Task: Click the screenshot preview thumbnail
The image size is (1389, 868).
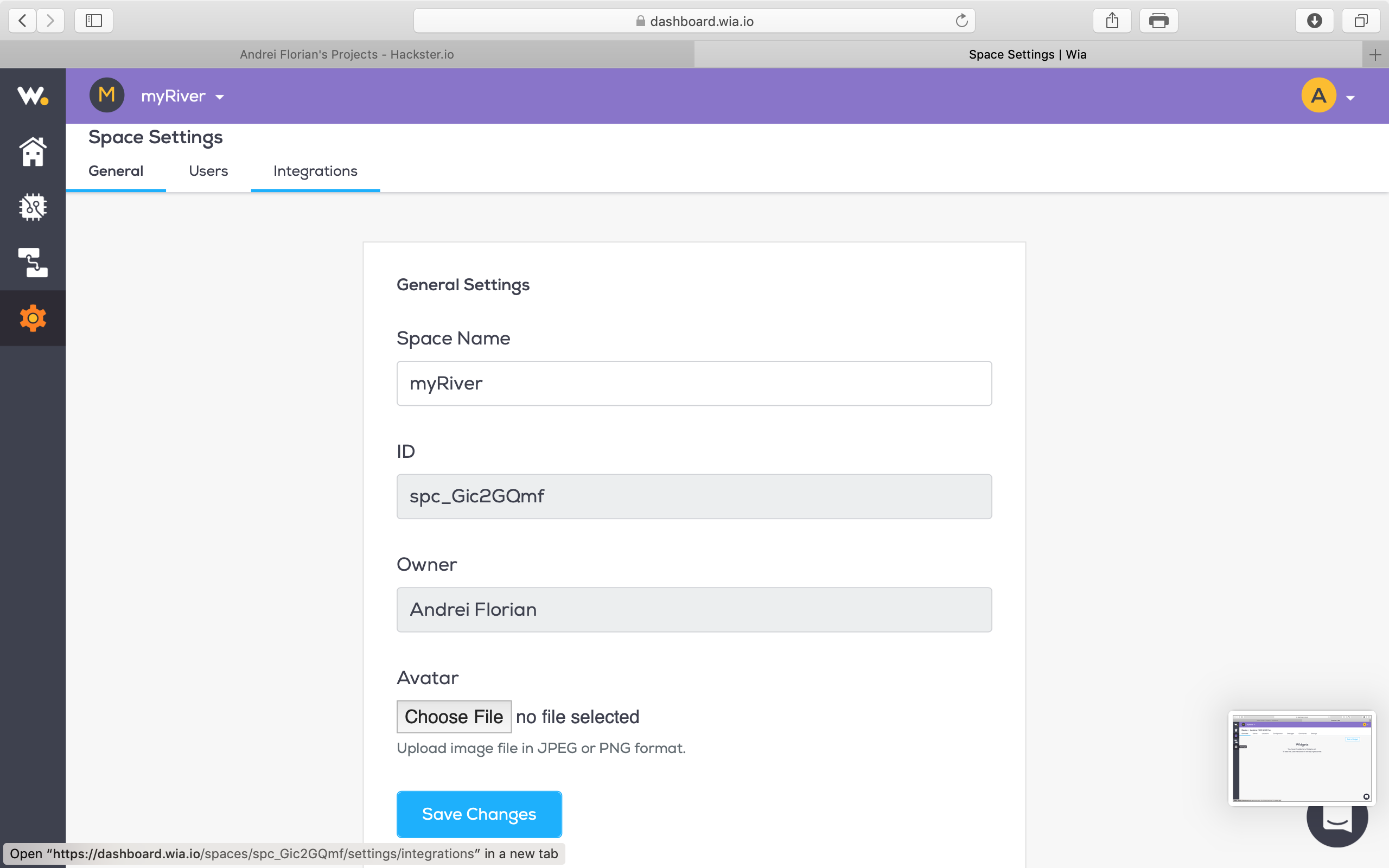Action: [1301, 758]
